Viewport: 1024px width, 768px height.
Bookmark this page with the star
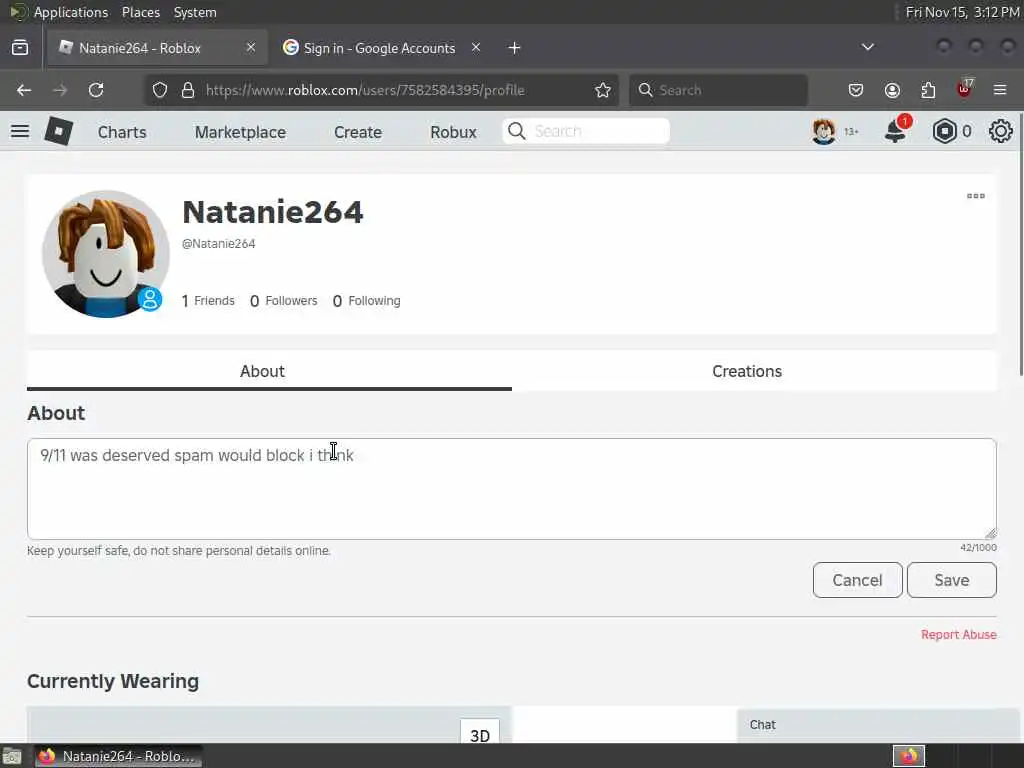click(x=603, y=90)
